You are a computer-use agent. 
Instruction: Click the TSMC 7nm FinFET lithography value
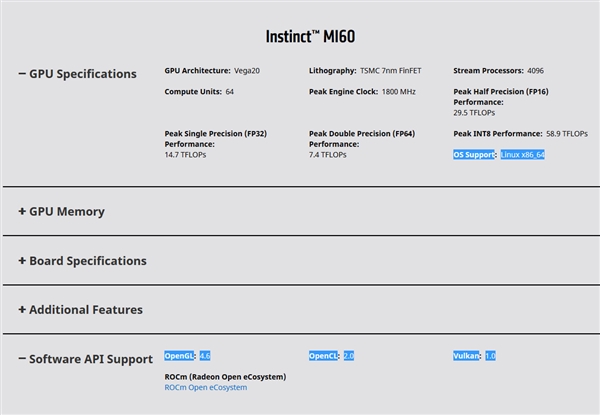(399, 71)
